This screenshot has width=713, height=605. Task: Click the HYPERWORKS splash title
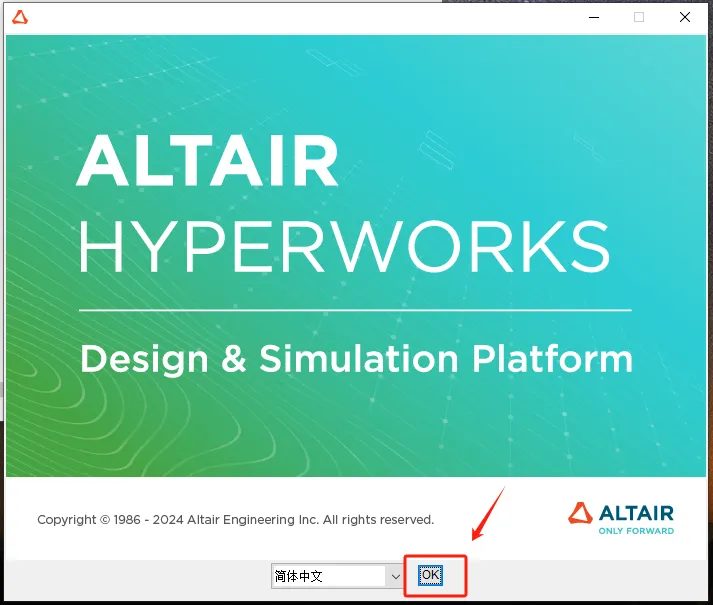(344, 247)
